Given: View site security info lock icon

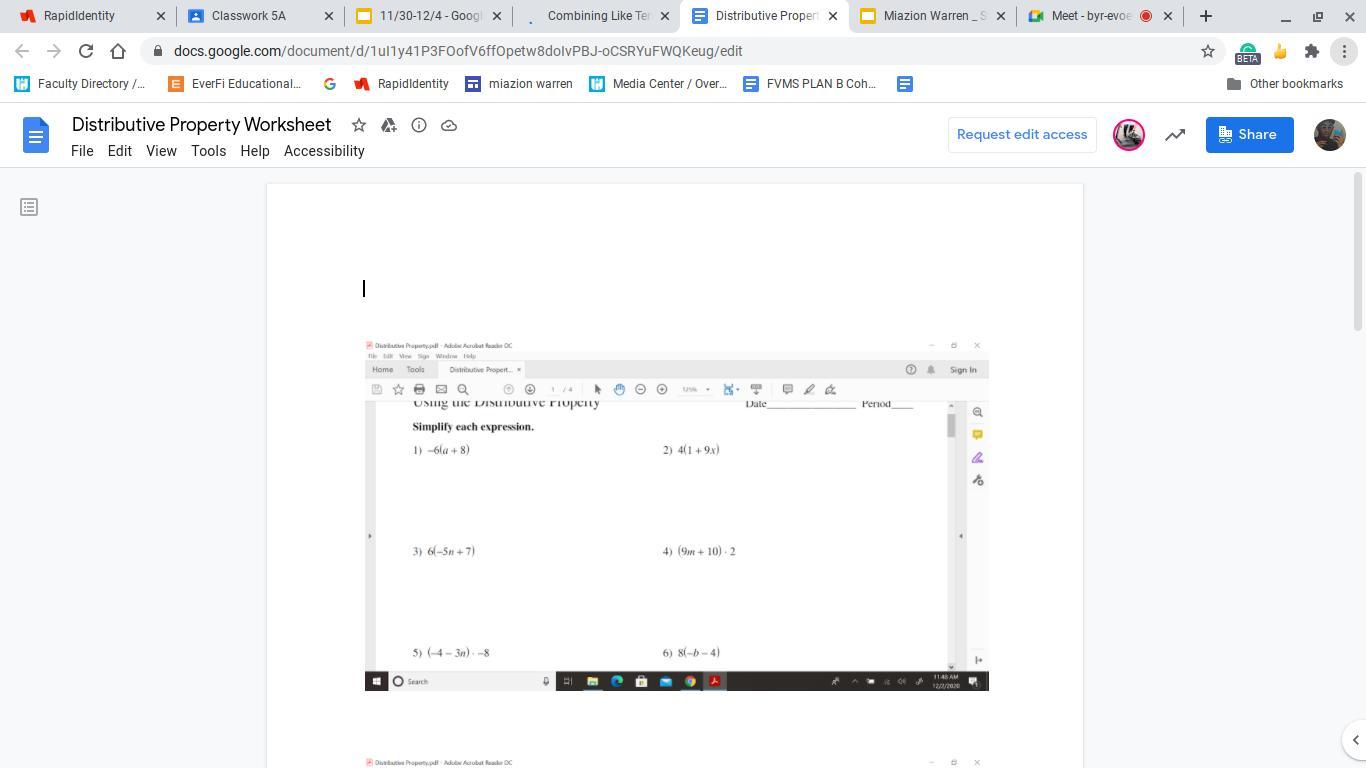Looking at the screenshot, I should click(158, 51).
